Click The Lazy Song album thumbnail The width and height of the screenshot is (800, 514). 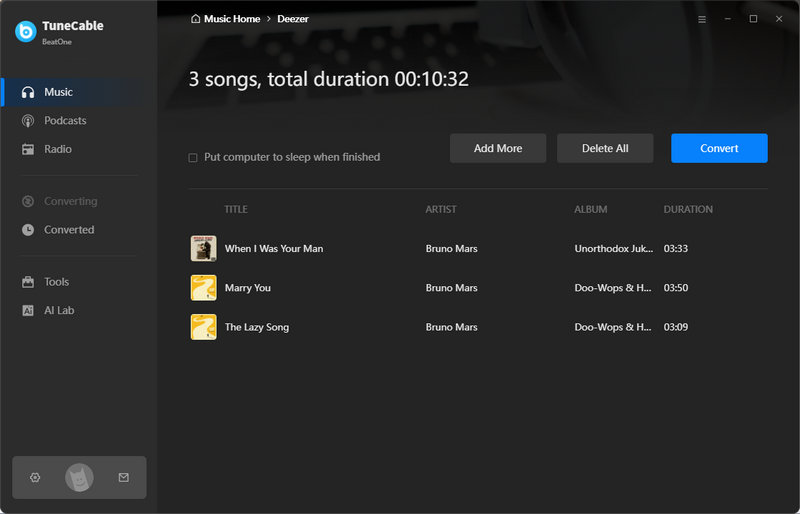(204, 327)
